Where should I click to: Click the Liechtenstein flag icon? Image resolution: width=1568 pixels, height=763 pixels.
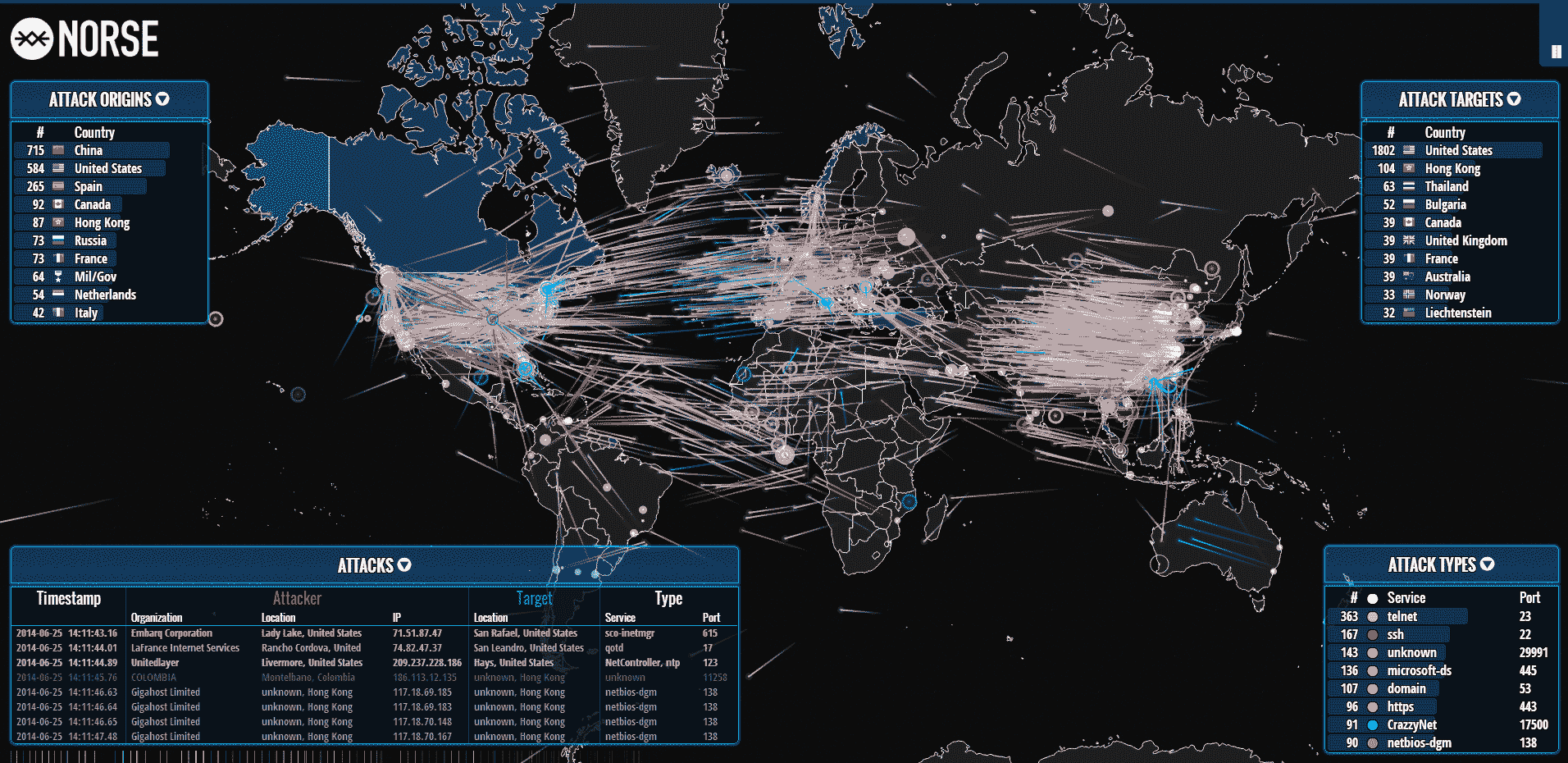click(1409, 313)
